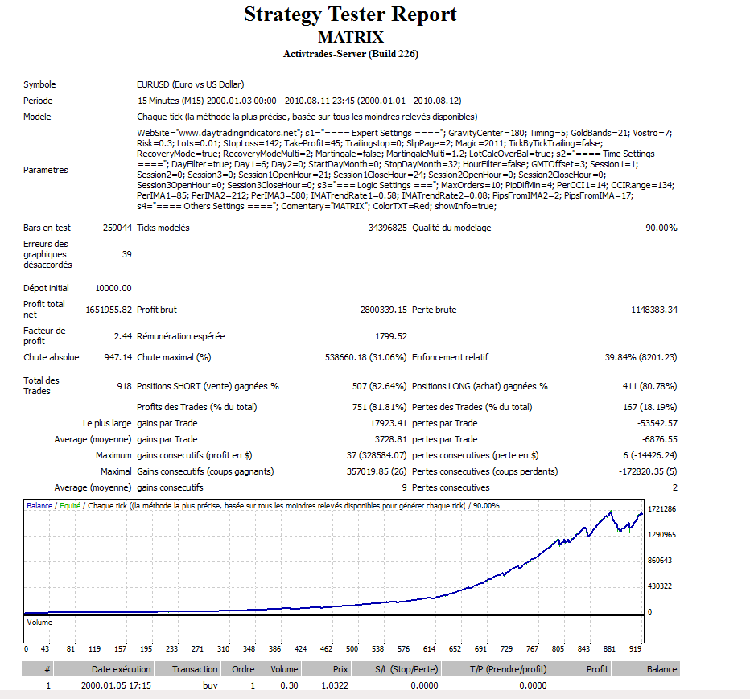Click the Profit total net label
Viewport: 750px width, 699px height.
tap(44, 310)
